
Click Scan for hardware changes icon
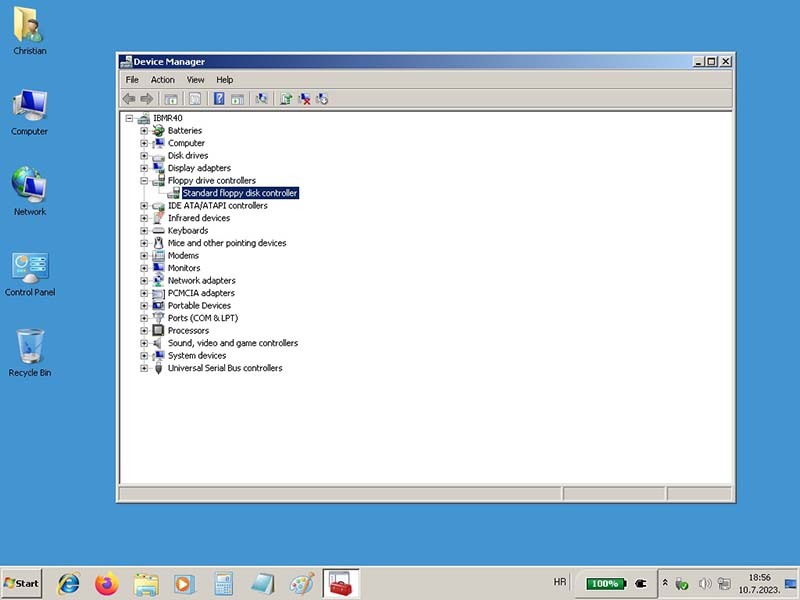(x=262, y=99)
